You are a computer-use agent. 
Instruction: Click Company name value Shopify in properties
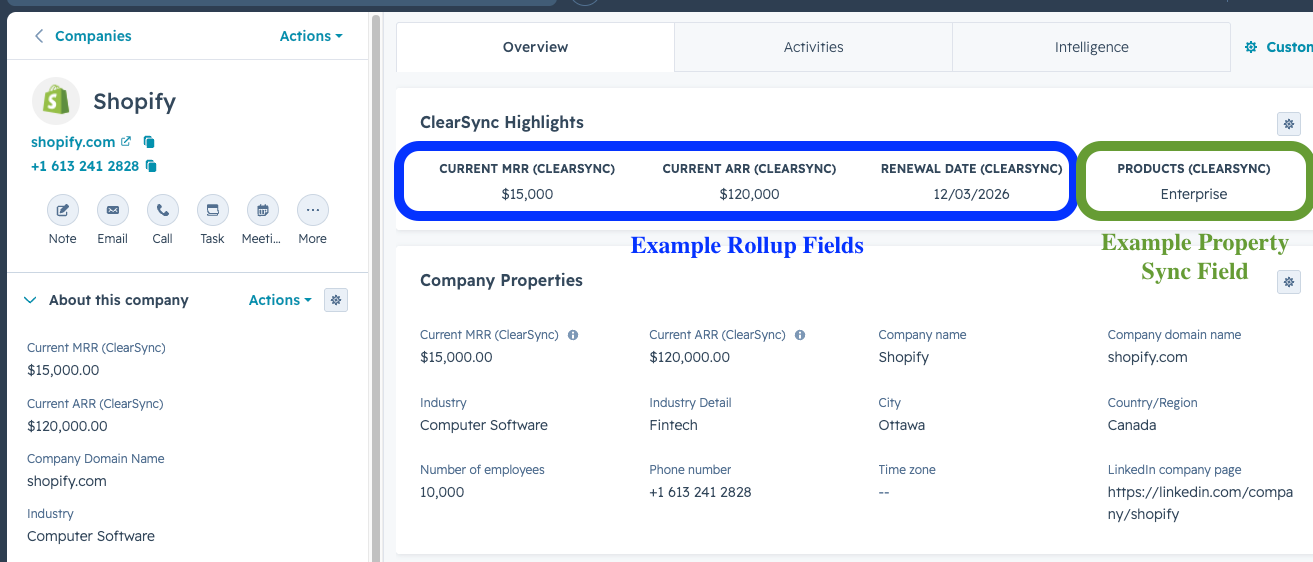pyautogui.click(x=904, y=357)
